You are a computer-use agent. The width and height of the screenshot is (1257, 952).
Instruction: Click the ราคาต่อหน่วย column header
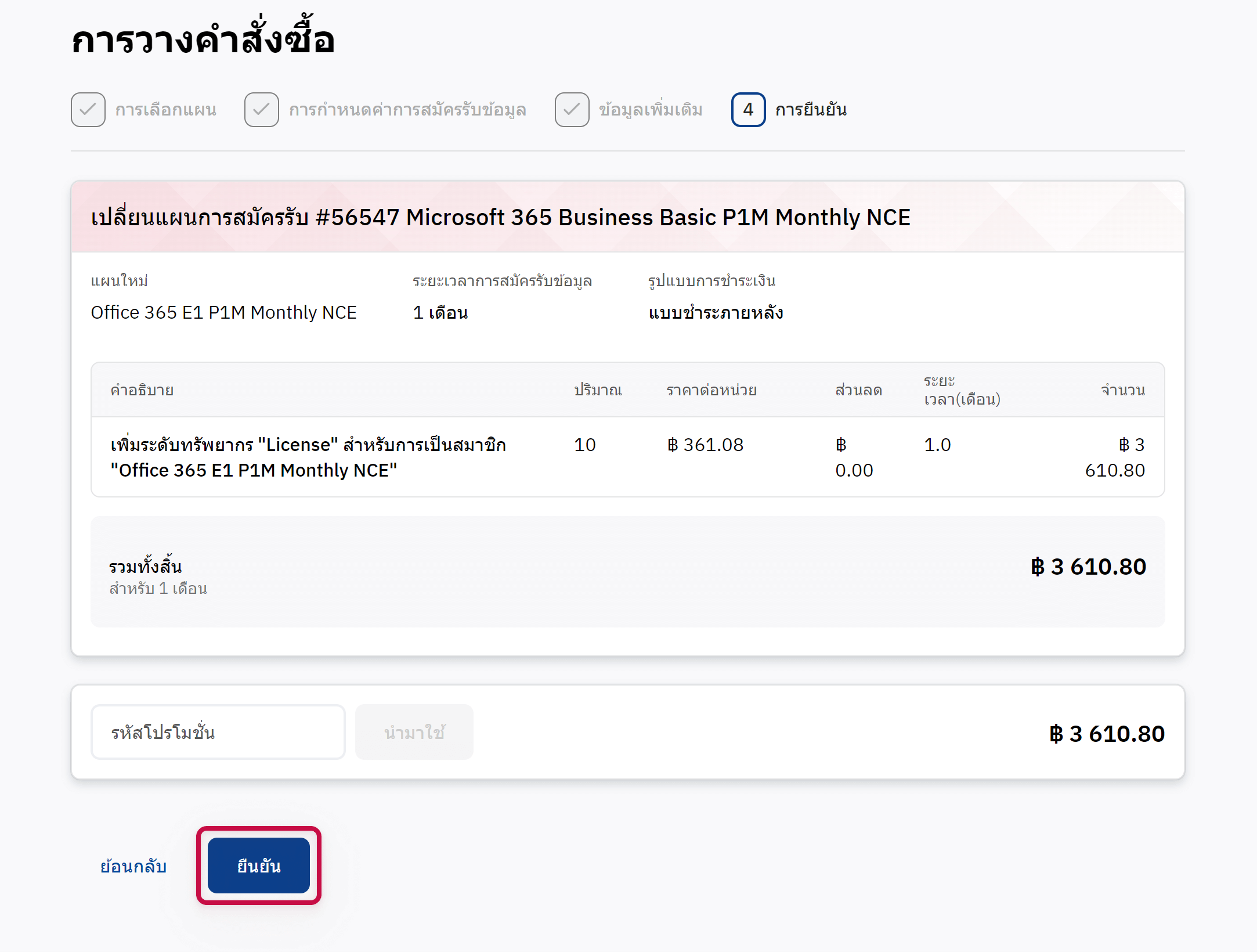711,390
